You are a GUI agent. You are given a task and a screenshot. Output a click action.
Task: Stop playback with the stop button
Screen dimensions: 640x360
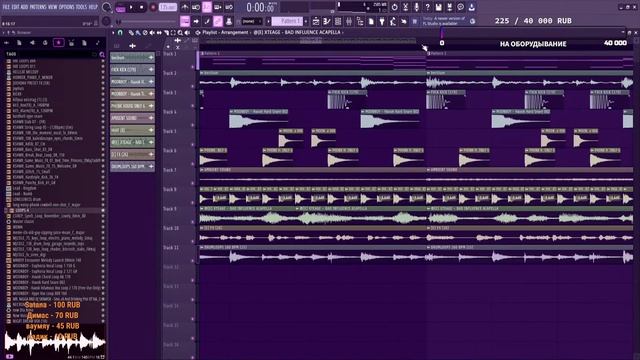(x=142, y=7)
